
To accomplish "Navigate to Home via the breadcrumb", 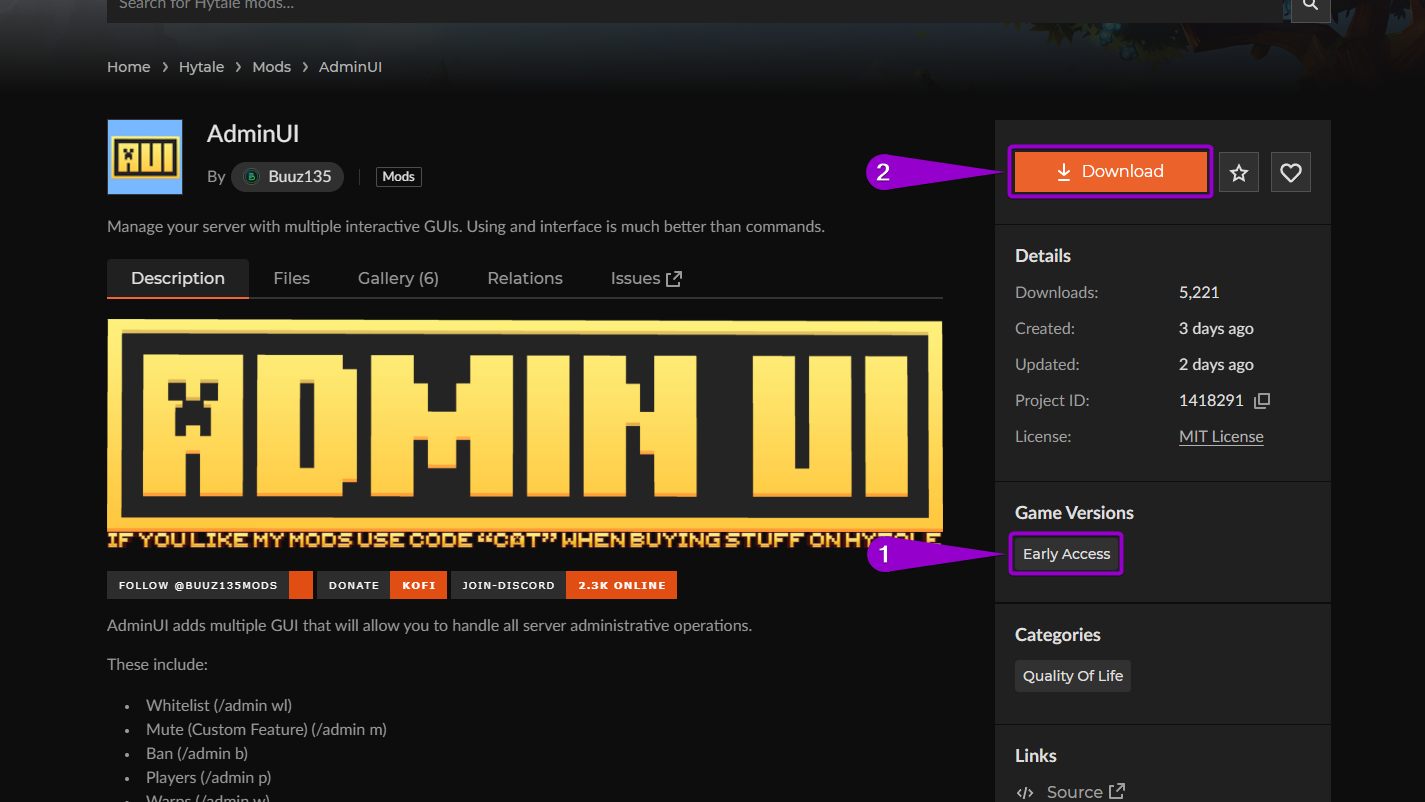I will [128, 66].
